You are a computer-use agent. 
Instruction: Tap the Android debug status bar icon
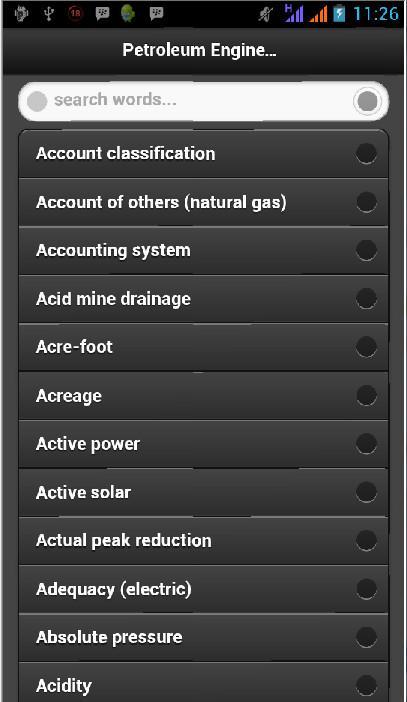(x=21, y=14)
